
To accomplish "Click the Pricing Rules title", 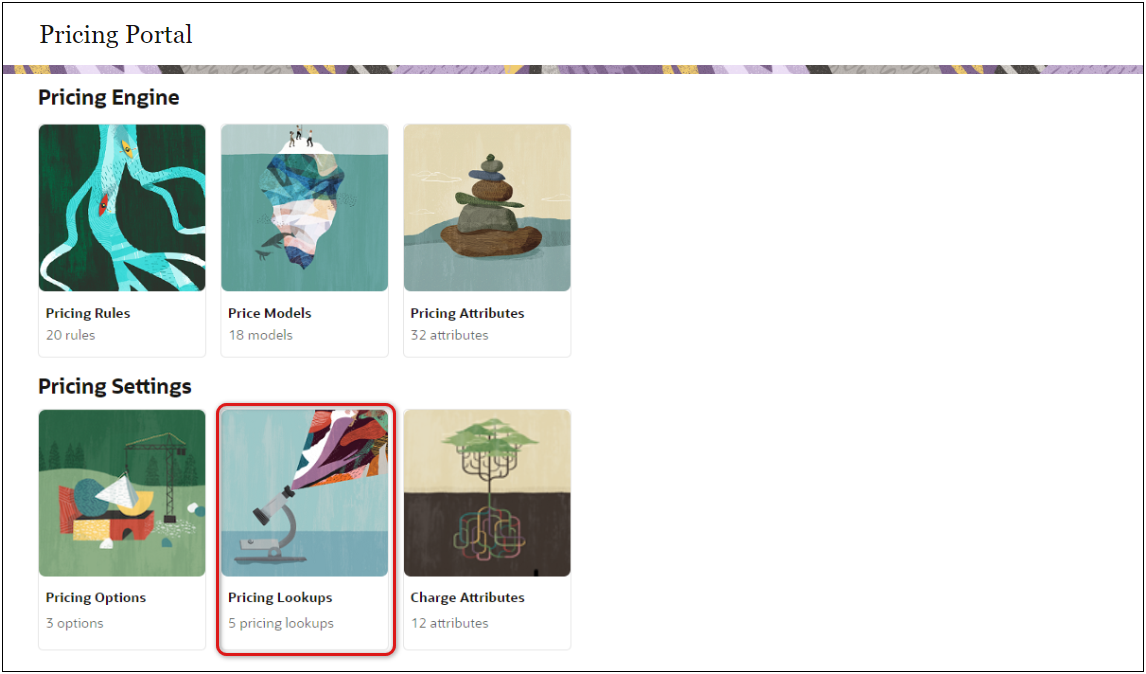I will (88, 313).
